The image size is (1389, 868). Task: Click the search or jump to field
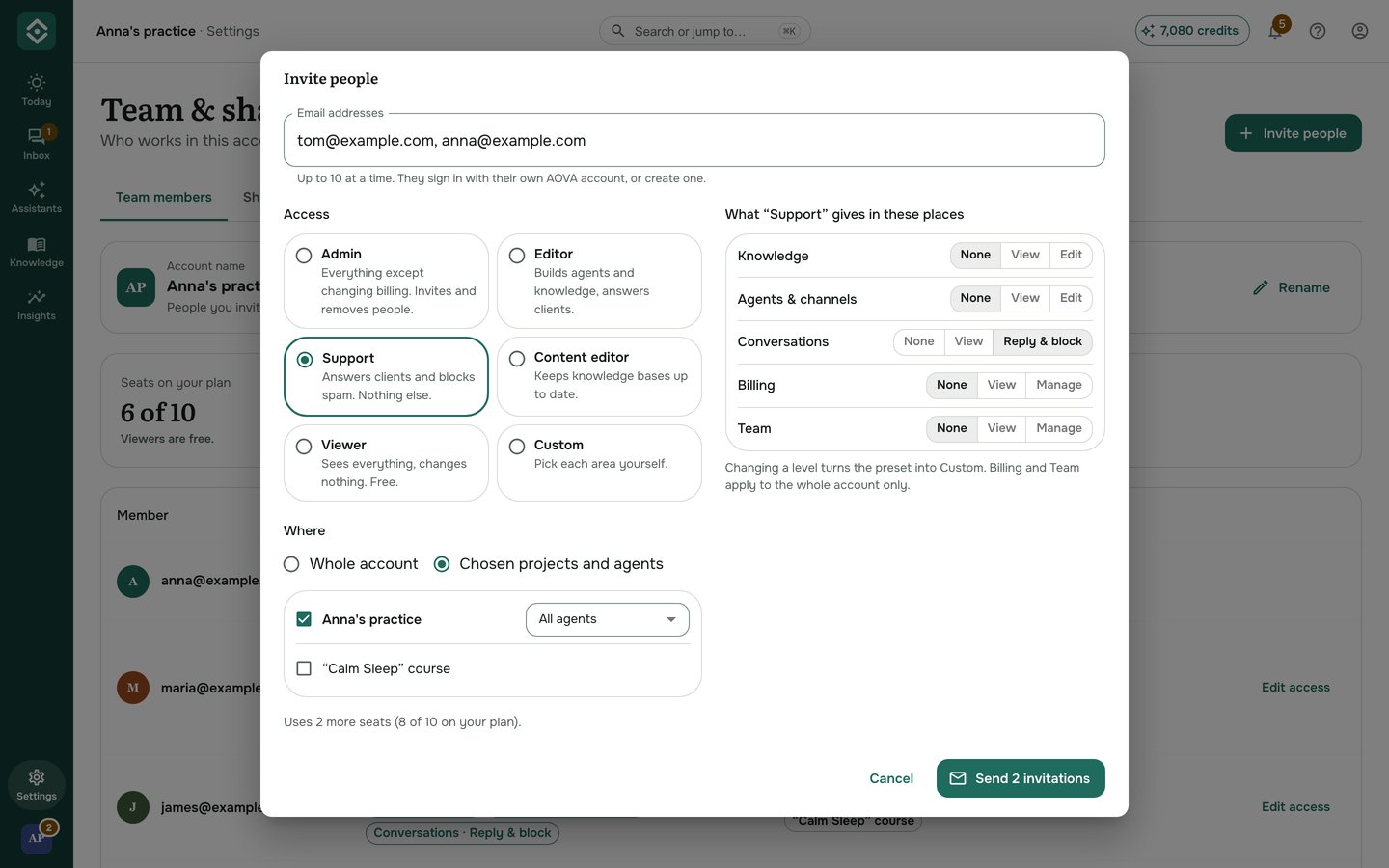[x=705, y=31]
